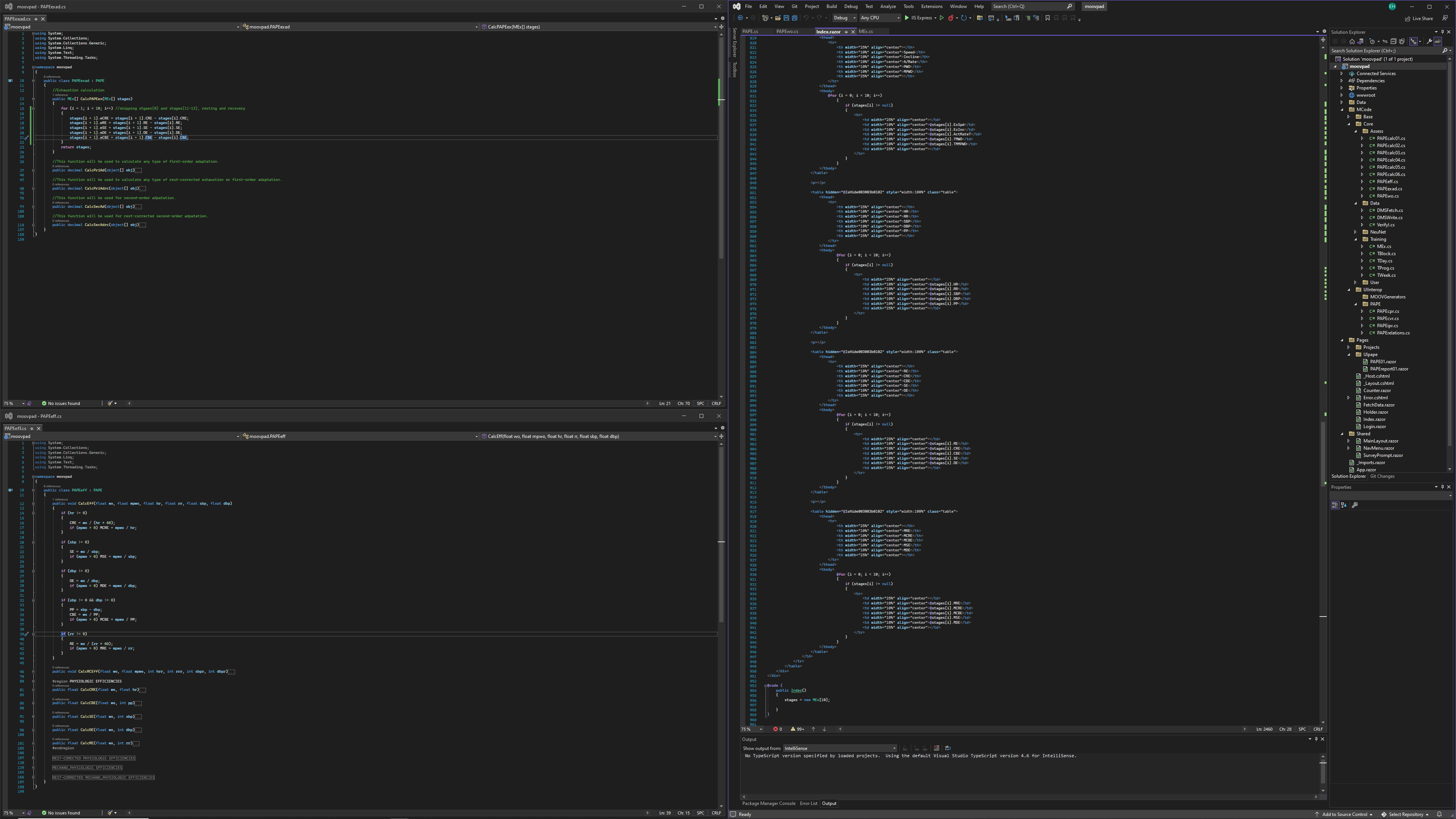The height and width of the screenshot is (819, 1456).
Task: Toggle auto-hide pin for Output panel
Action: [x=1316, y=739]
